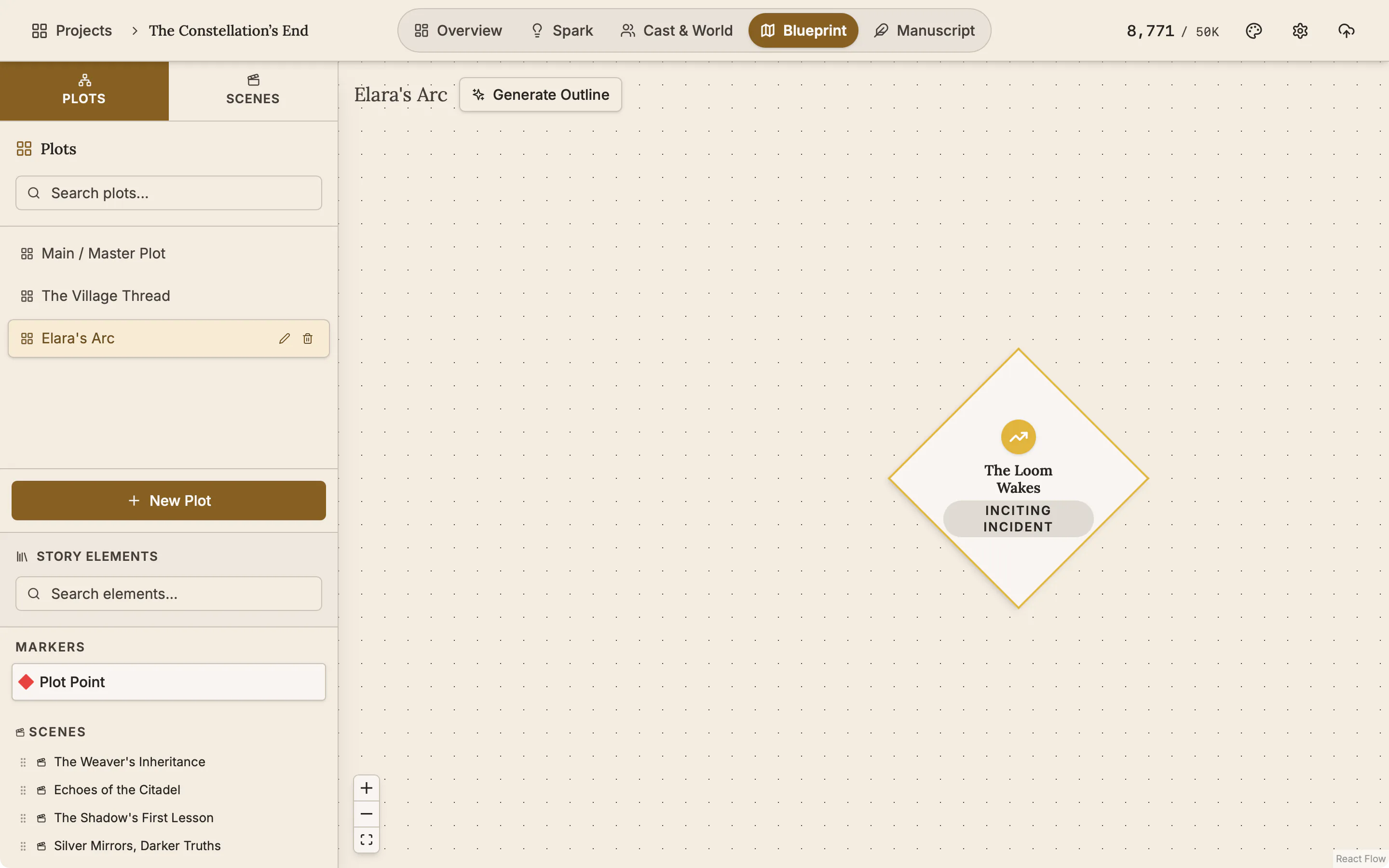Image resolution: width=1389 pixels, height=868 pixels.
Task: Select The Loom Wakes node
Action: click(x=1018, y=479)
